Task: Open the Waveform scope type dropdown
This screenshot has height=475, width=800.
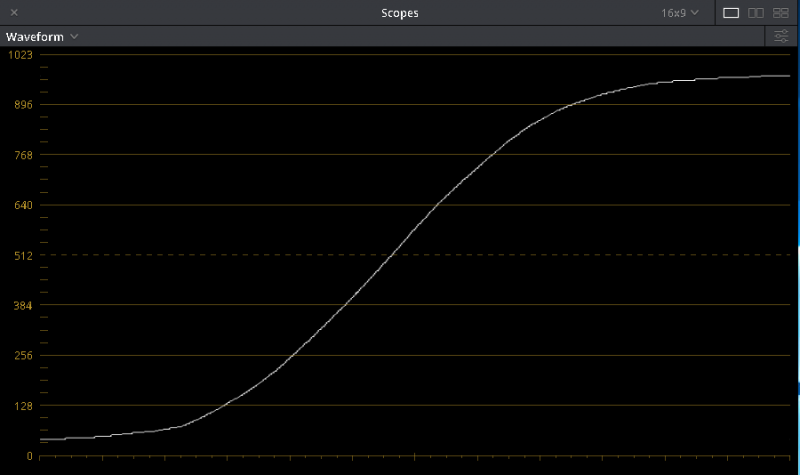Action: (x=42, y=36)
